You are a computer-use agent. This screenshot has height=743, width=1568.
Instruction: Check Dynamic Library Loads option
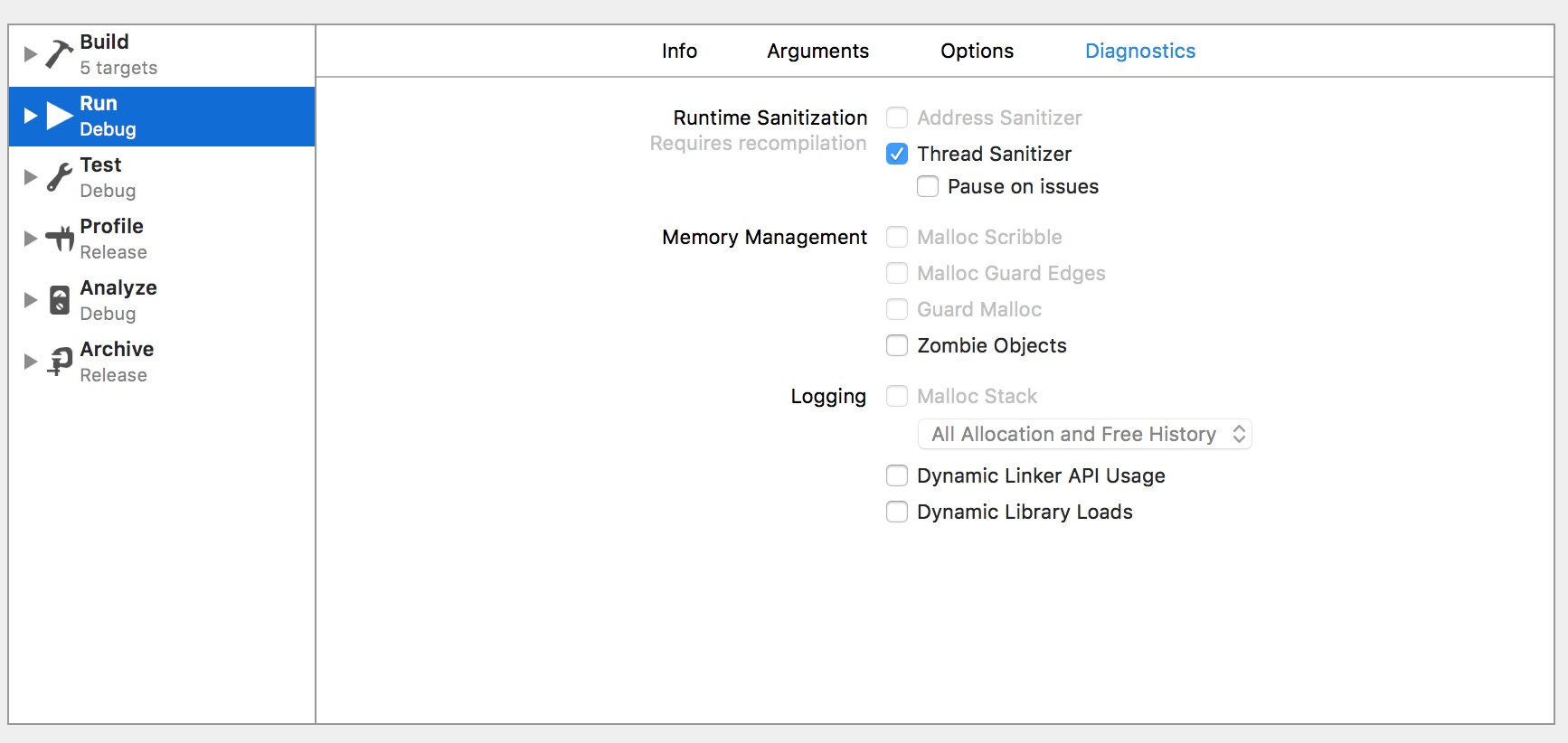(x=897, y=513)
